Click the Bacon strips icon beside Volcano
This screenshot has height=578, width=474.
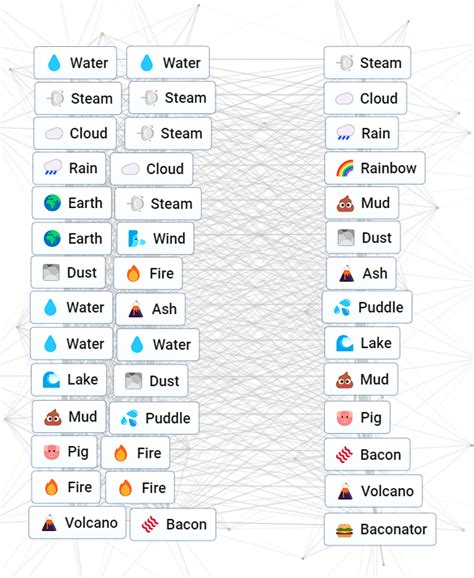click(150, 524)
